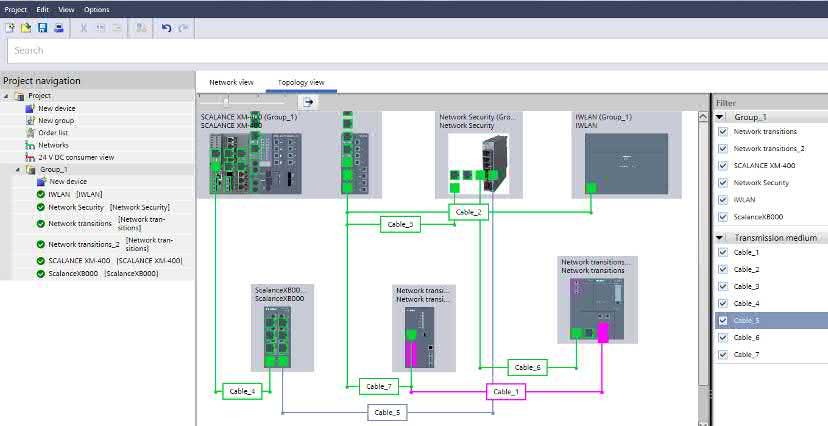Select the Cable_5 label in topology
Screen dimensions: 828x426
388,412
